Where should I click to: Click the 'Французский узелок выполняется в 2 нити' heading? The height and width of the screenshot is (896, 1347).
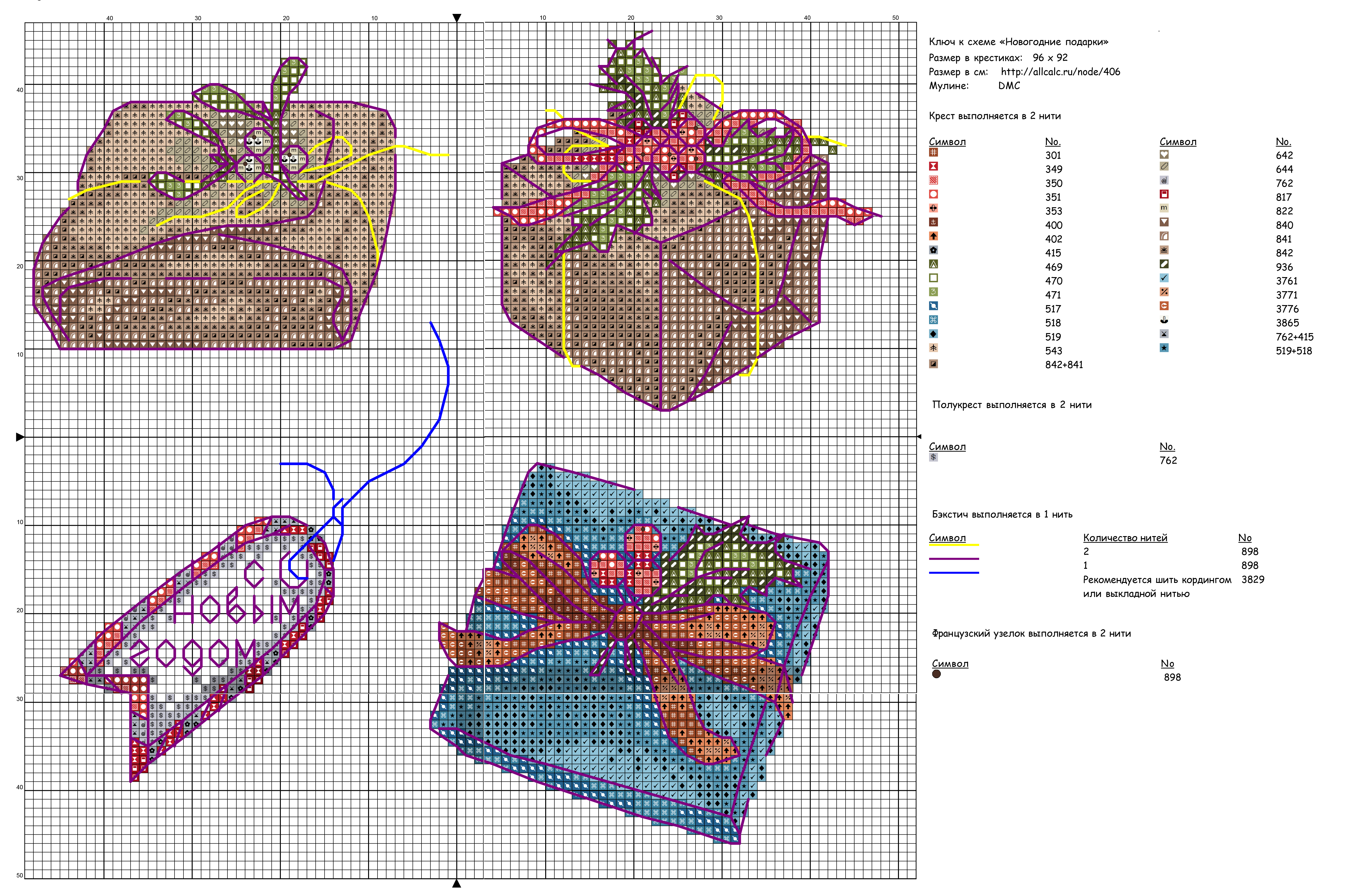tap(1031, 634)
